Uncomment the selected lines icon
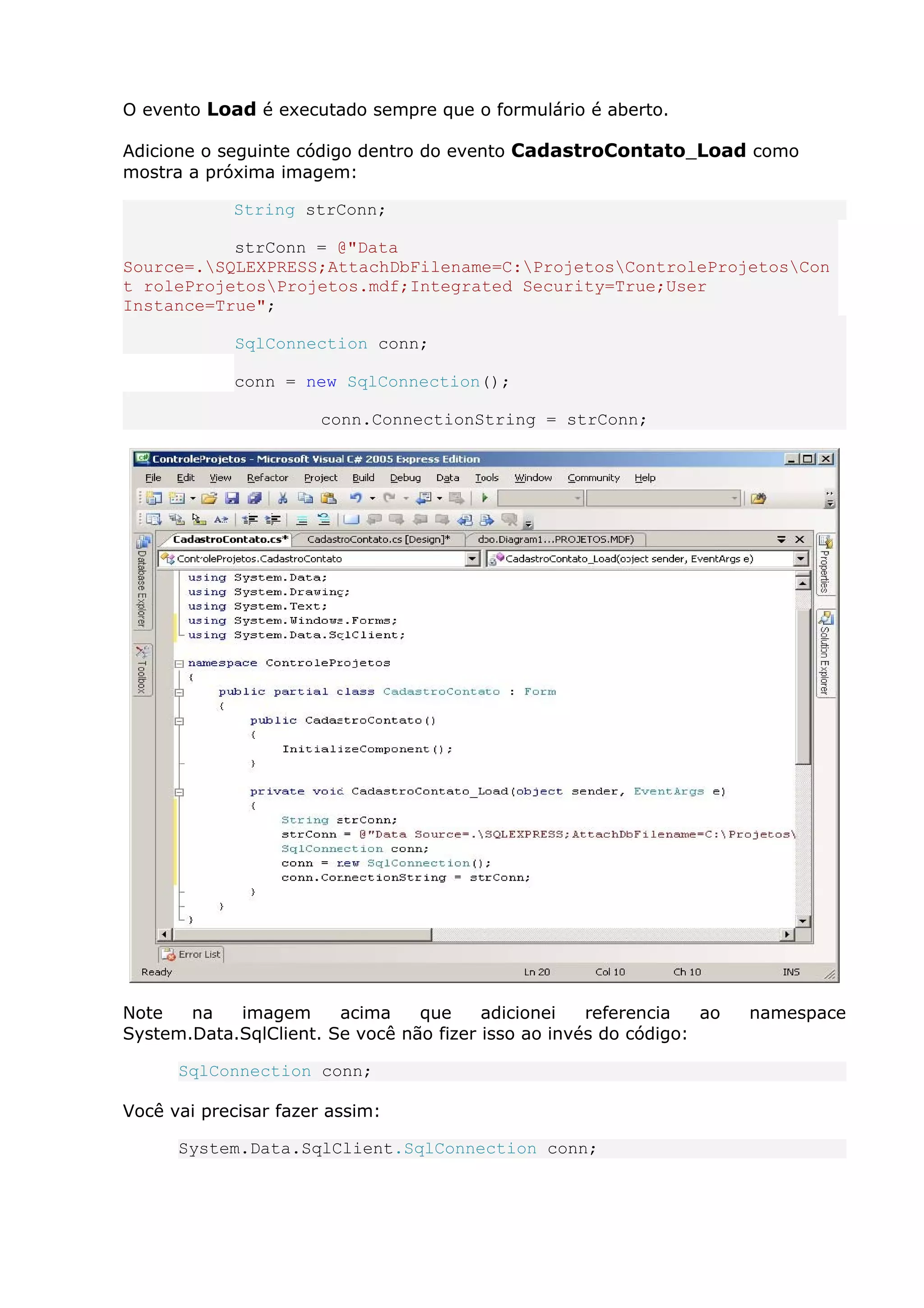924x1308 pixels. tap(323, 519)
